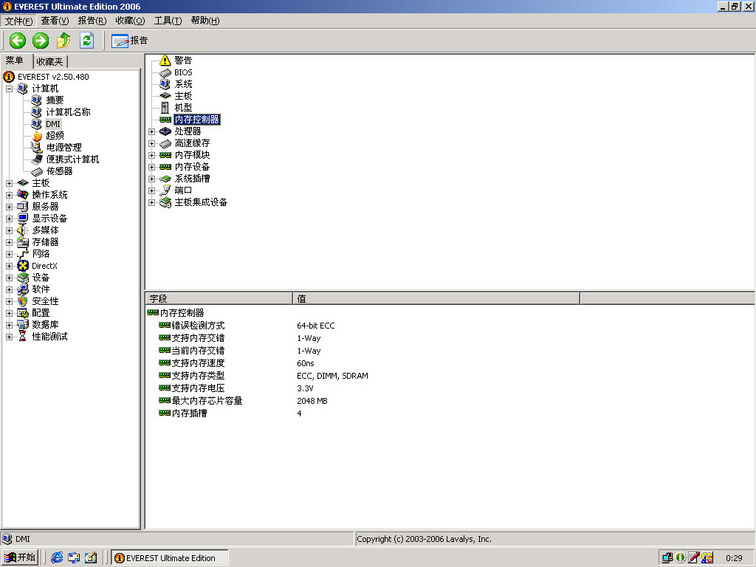756x567 pixels.
Task: Select the 内存插槽 row
Action: (183, 413)
